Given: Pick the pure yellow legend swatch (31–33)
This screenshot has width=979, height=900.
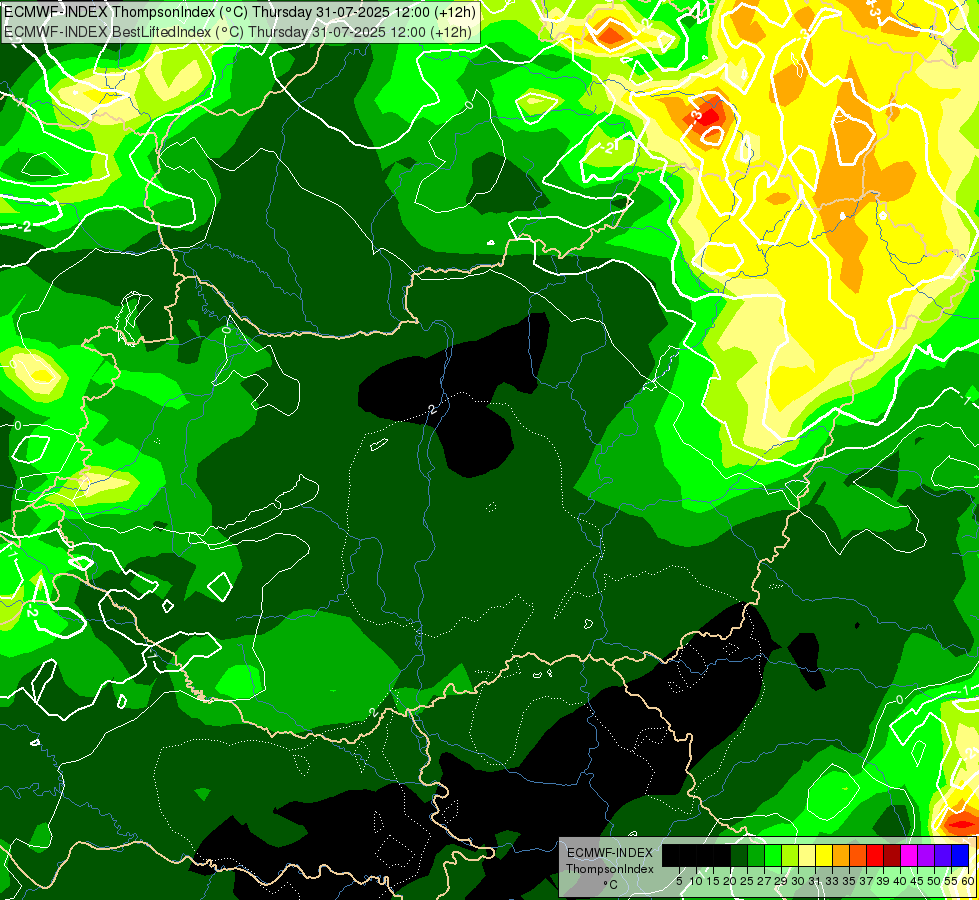Looking at the screenshot, I should [x=824, y=855].
